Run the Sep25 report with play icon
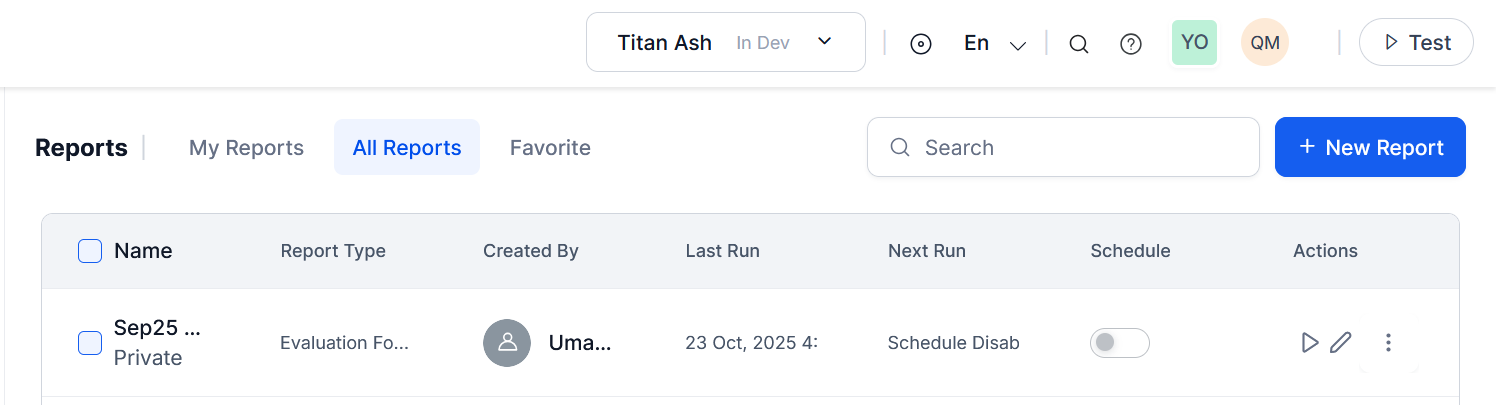Image resolution: width=1496 pixels, height=405 pixels. click(x=1309, y=343)
